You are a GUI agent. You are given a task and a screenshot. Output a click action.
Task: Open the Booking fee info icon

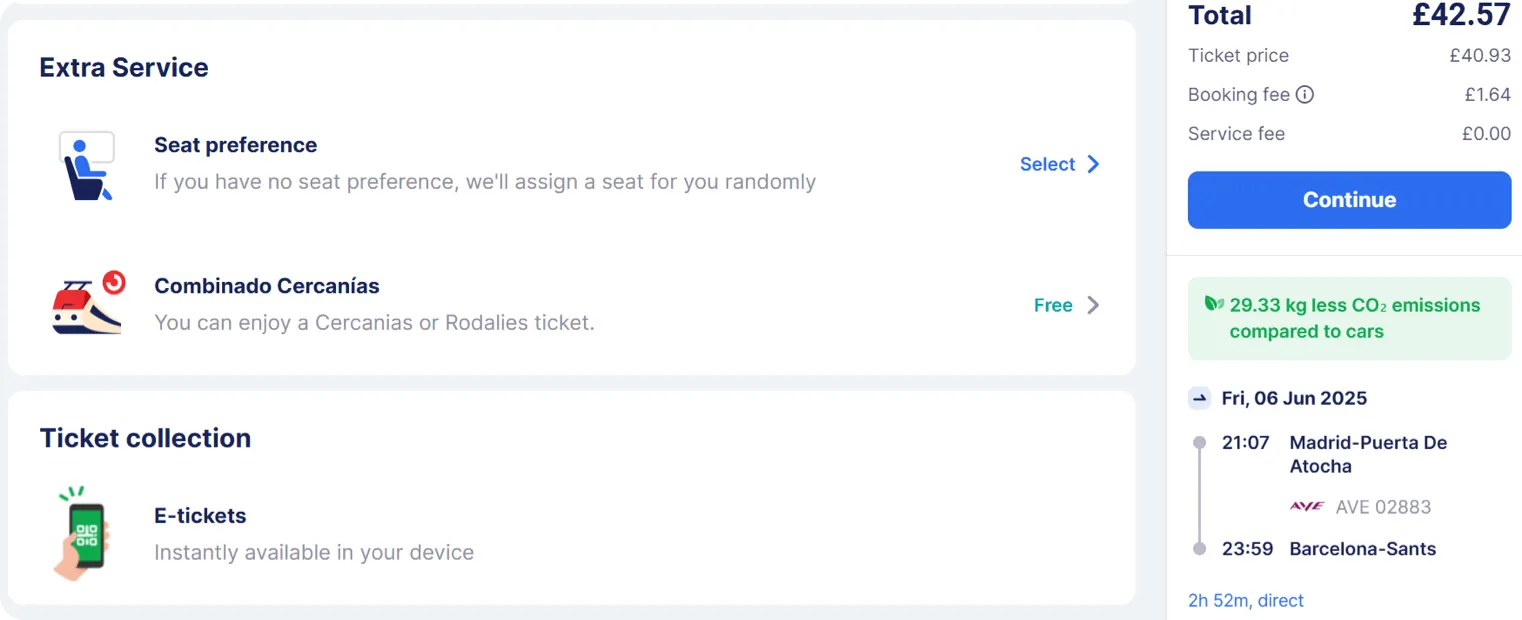(x=1305, y=95)
